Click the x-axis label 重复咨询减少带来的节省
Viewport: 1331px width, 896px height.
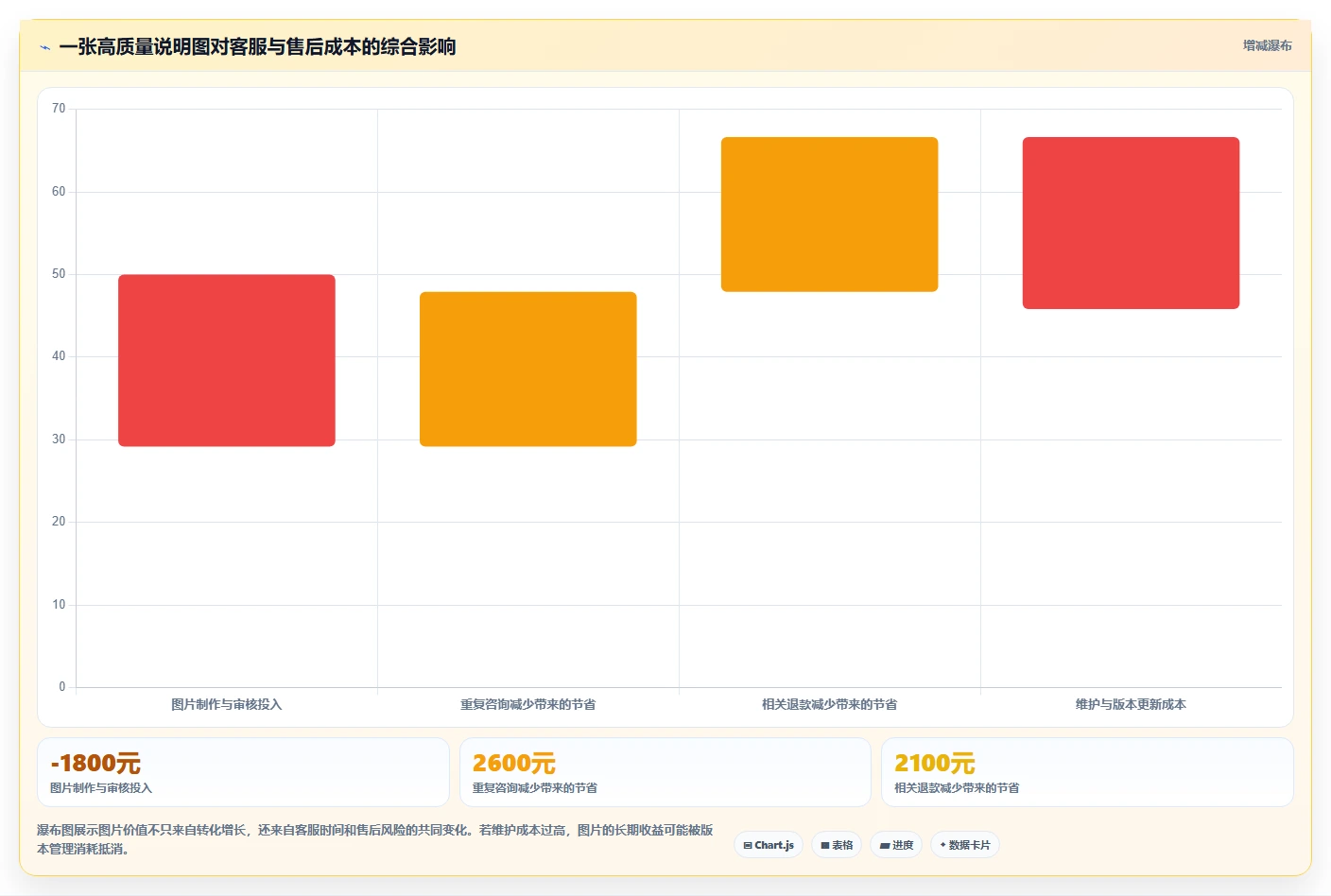click(x=528, y=704)
